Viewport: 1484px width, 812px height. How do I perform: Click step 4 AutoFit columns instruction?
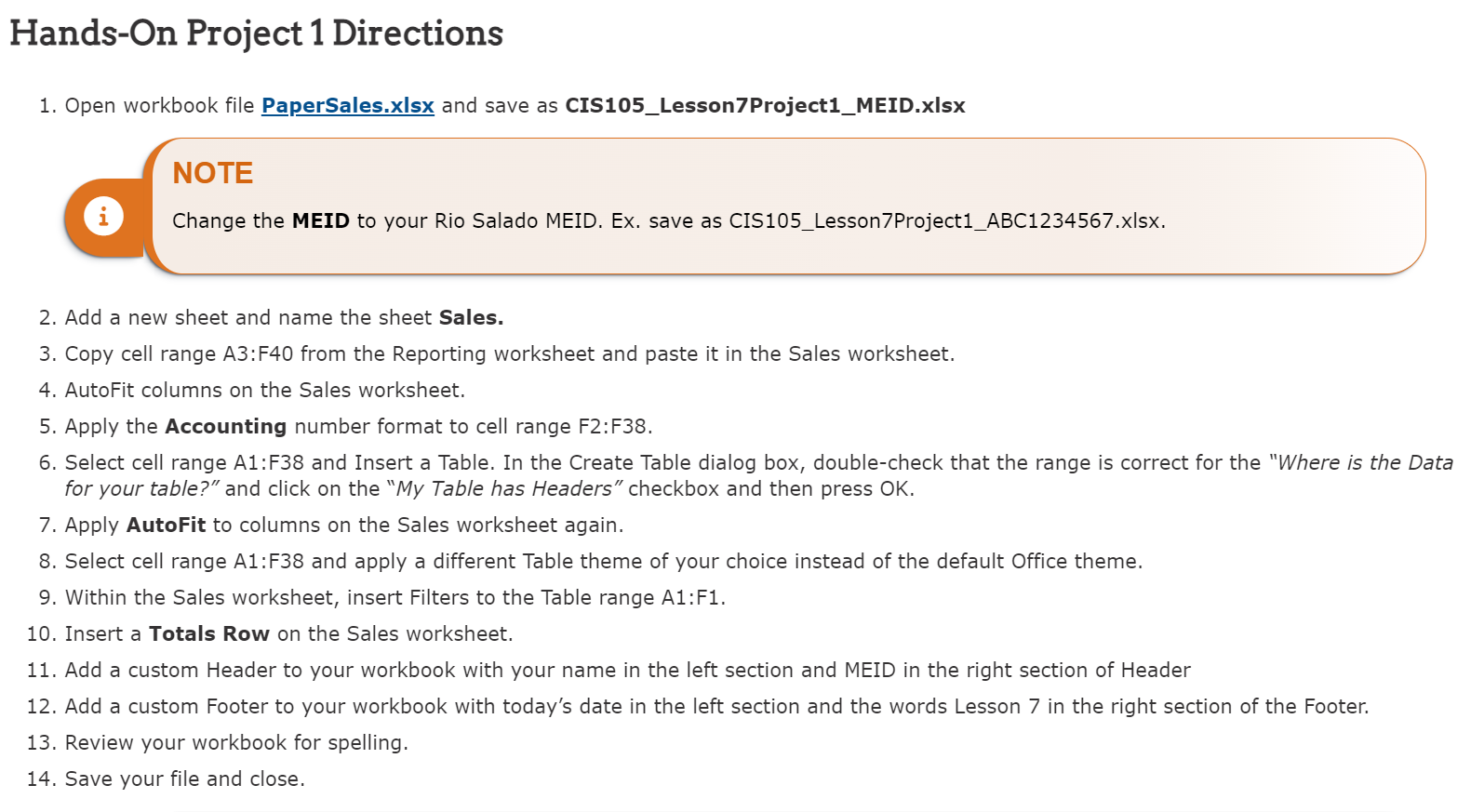[265, 391]
